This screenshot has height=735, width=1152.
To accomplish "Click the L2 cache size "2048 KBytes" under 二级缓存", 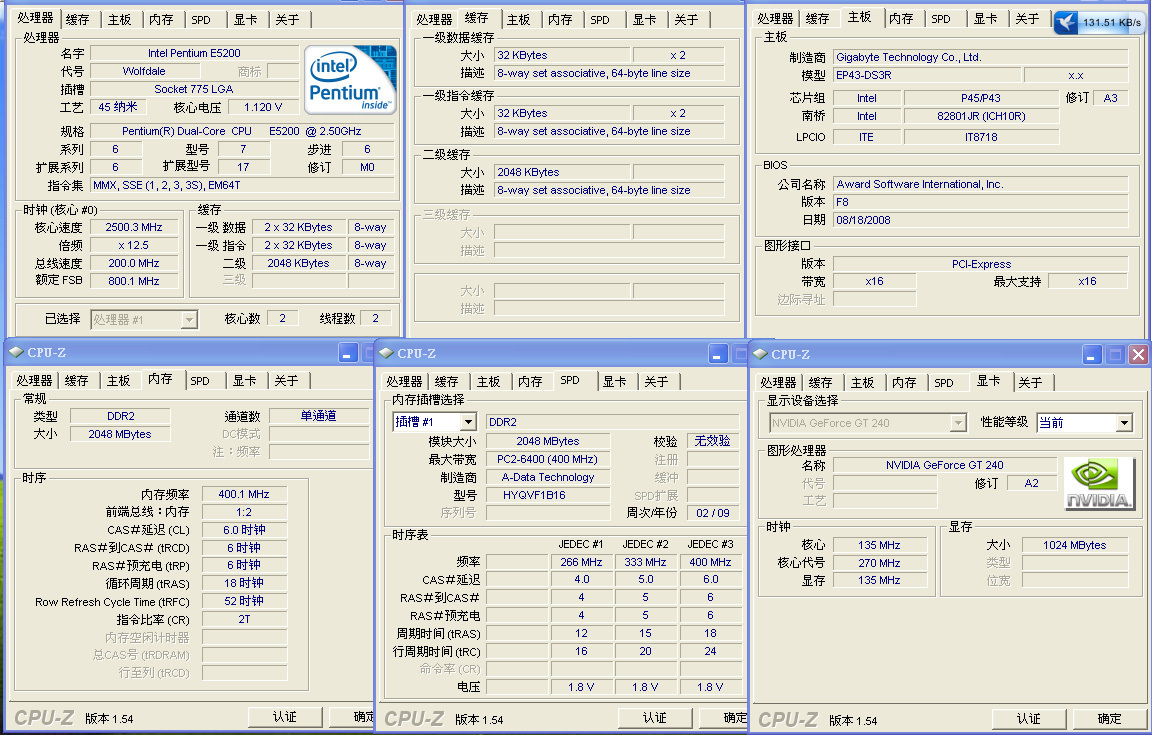I will pos(562,172).
